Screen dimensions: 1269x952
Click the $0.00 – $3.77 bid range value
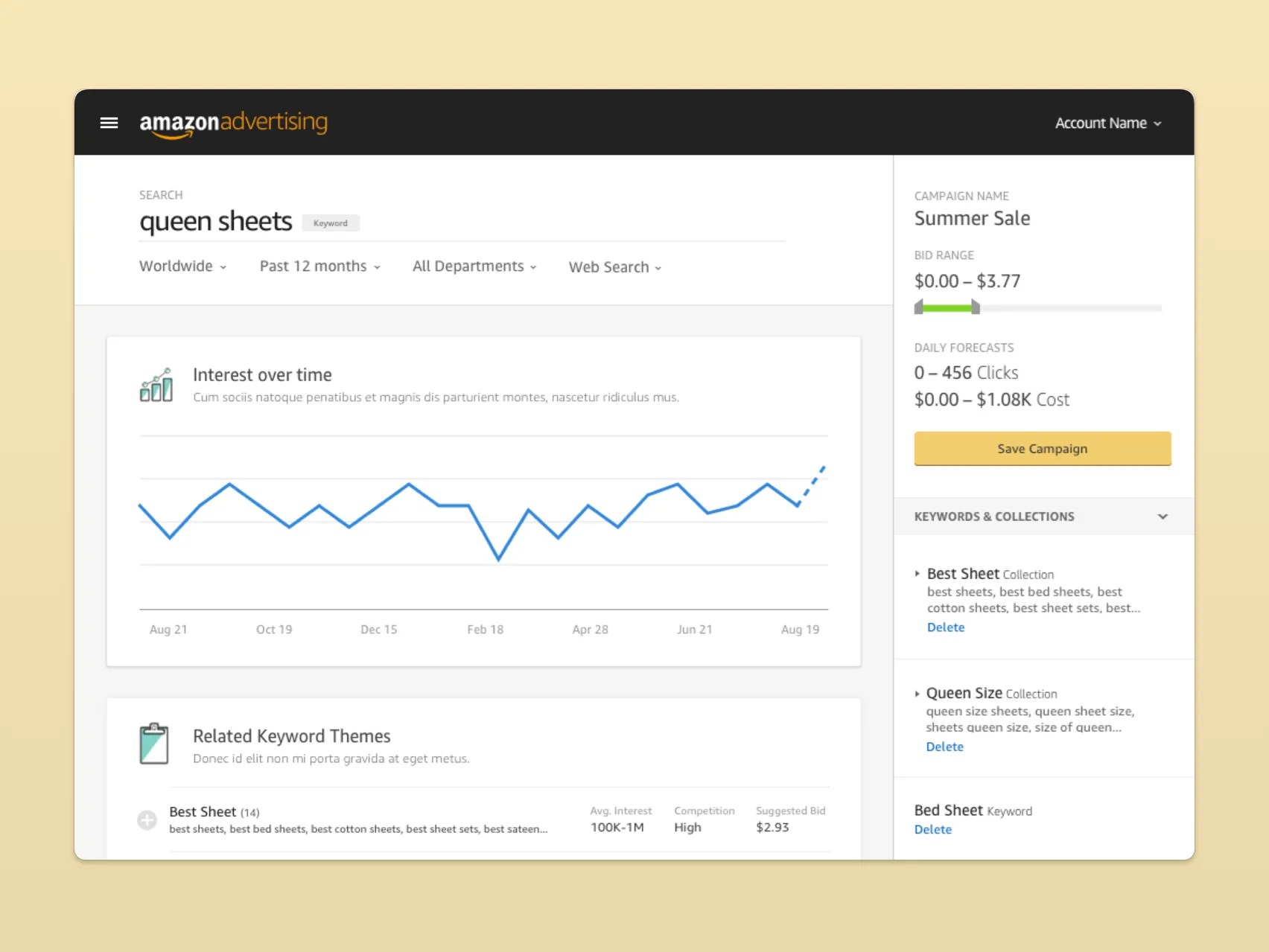(967, 281)
